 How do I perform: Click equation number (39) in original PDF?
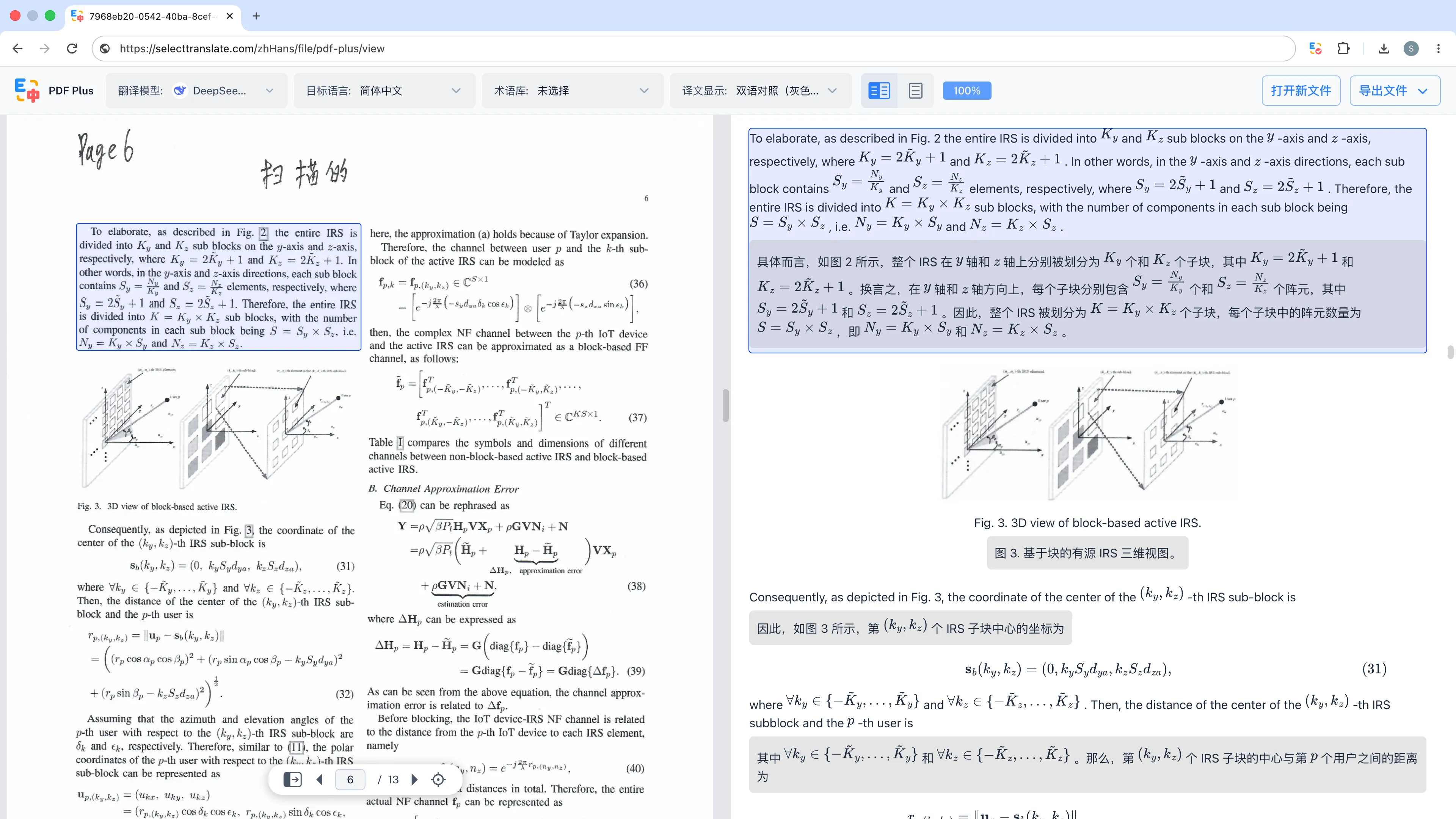point(636,671)
